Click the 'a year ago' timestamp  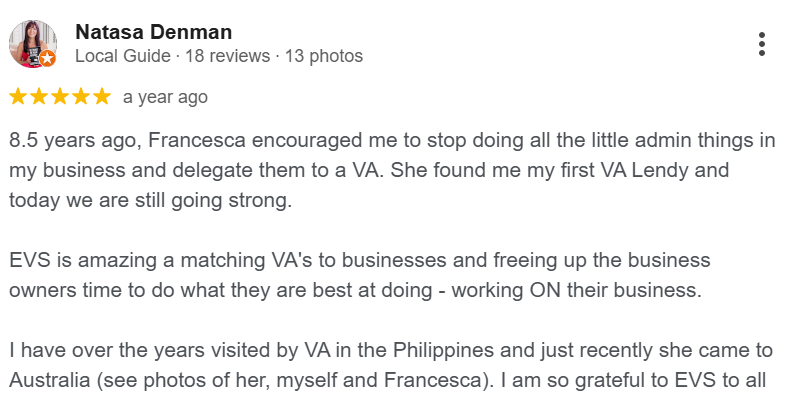[165, 98]
